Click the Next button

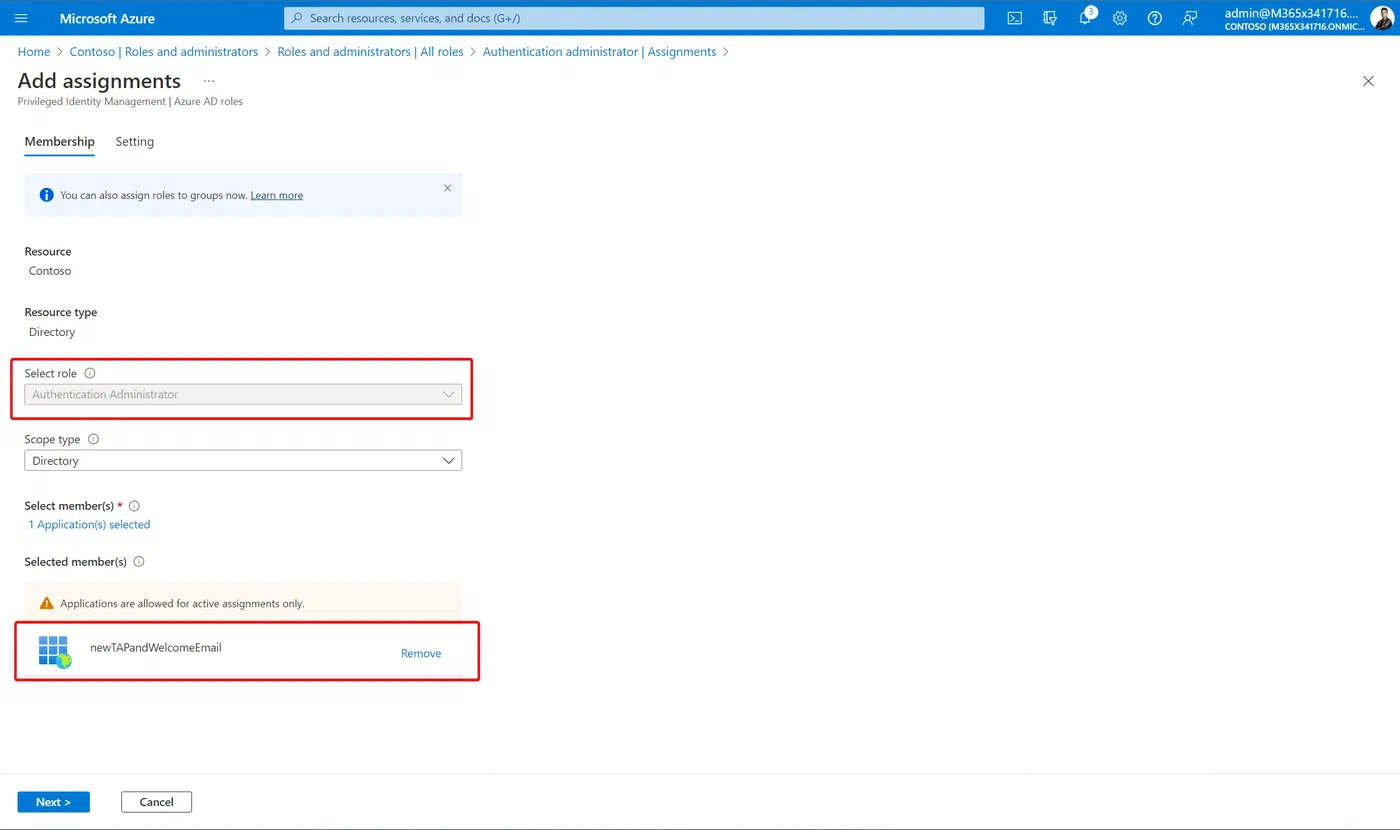pos(54,802)
